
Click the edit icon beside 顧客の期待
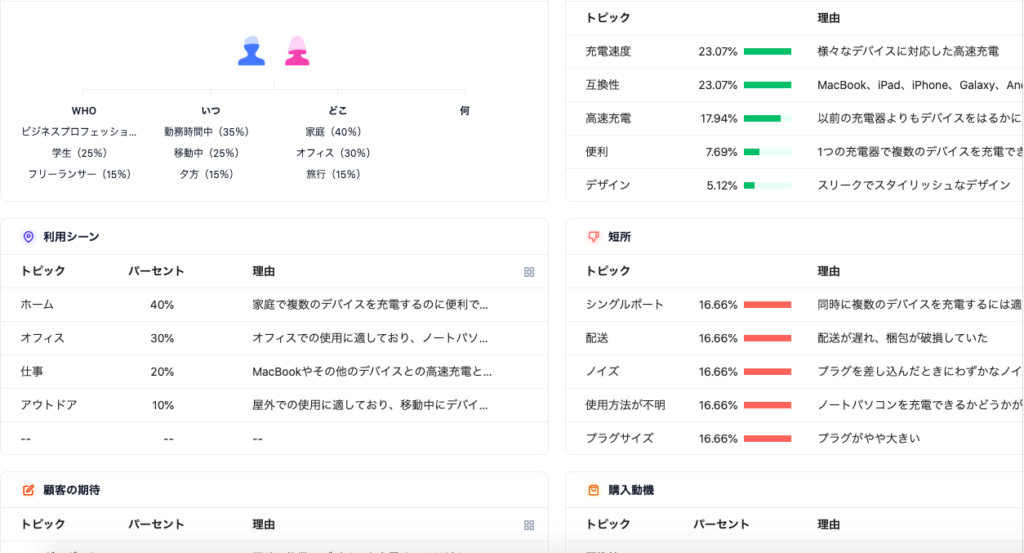pos(28,490)
